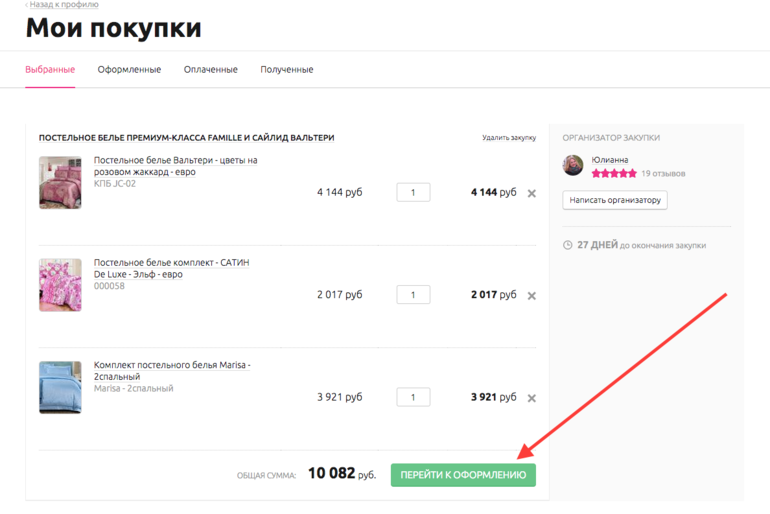Open the САТИН De Luxe Эльф thumbnail
Image resolution: width=770 pixels, height=514 pixels.
60,284
